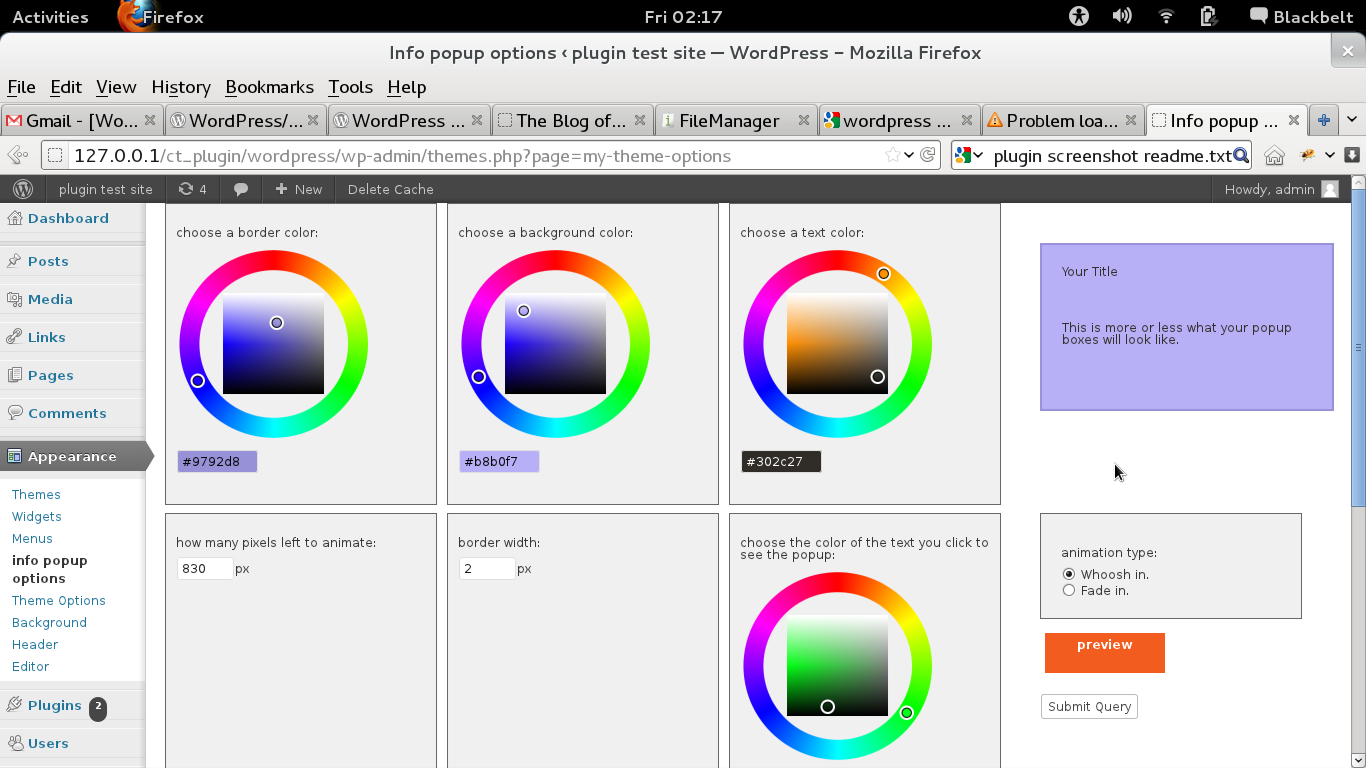Switch to the FileManager tab
Viewport: 1366px width, 768px height.
click(x=729, y=120)
